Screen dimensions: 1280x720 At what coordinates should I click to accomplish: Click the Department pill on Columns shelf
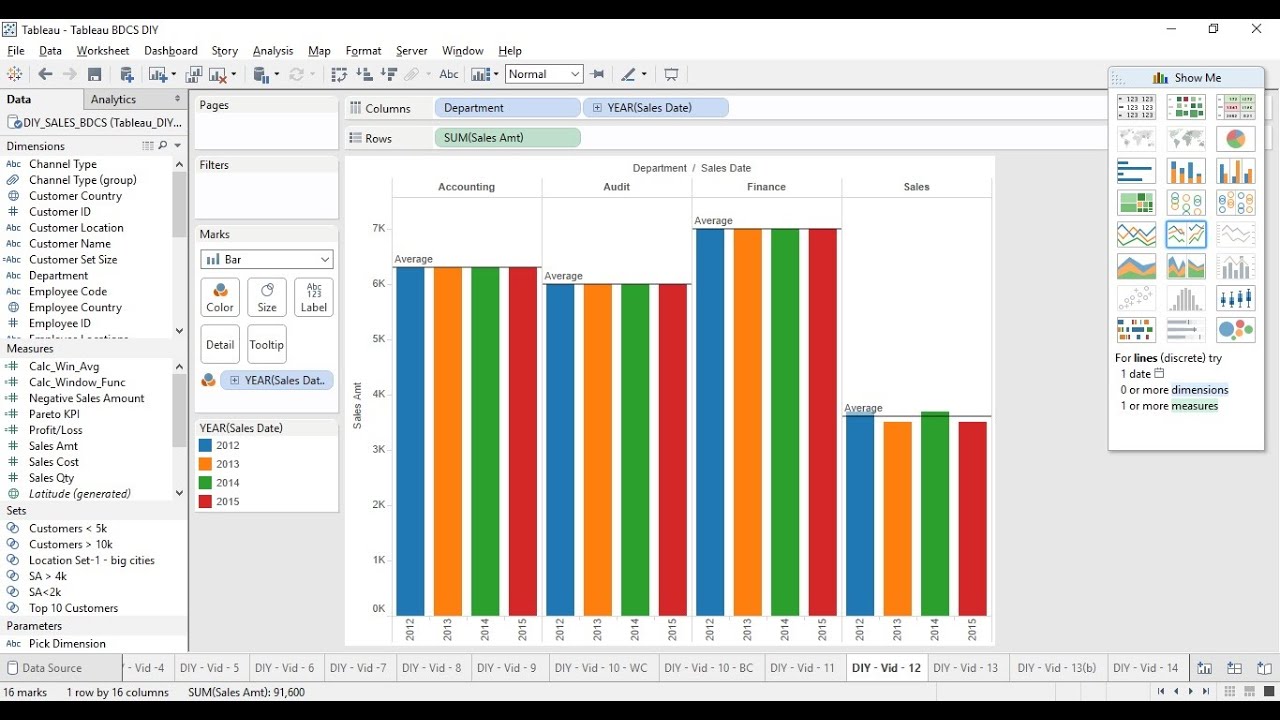point(507,108)
